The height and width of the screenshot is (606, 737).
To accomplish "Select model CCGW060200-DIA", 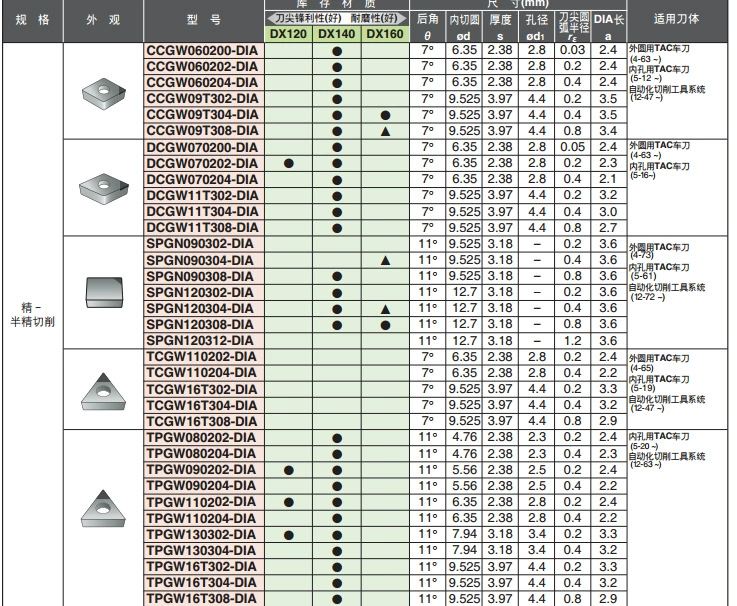I will pyautogui.click(x=203, y=51).
